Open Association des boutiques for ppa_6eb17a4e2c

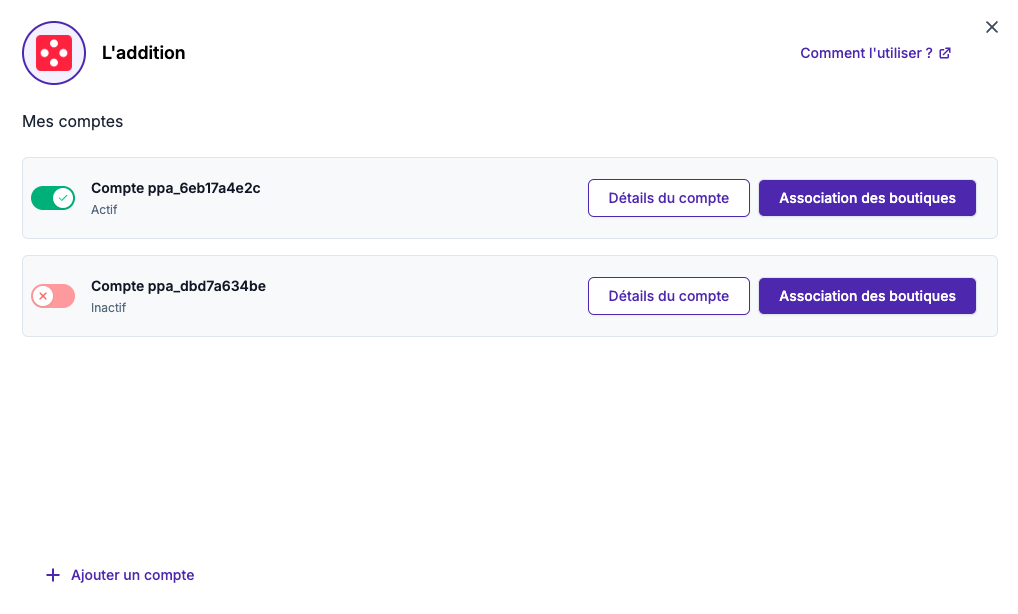[x=867, y=198]
